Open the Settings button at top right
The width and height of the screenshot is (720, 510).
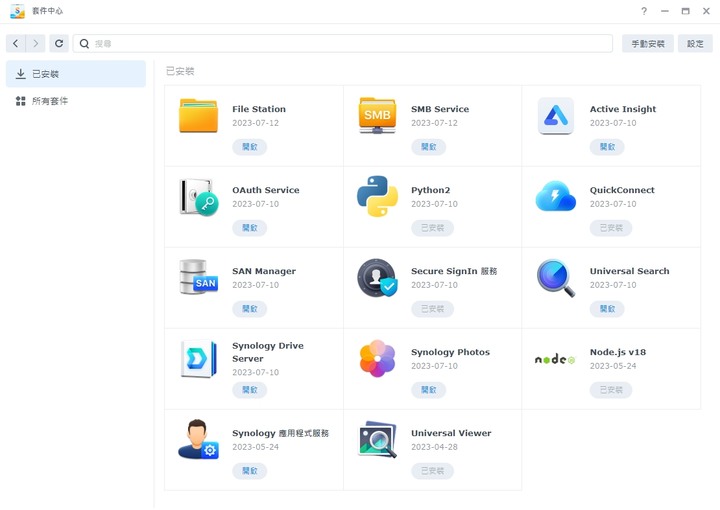coord(695,44)
